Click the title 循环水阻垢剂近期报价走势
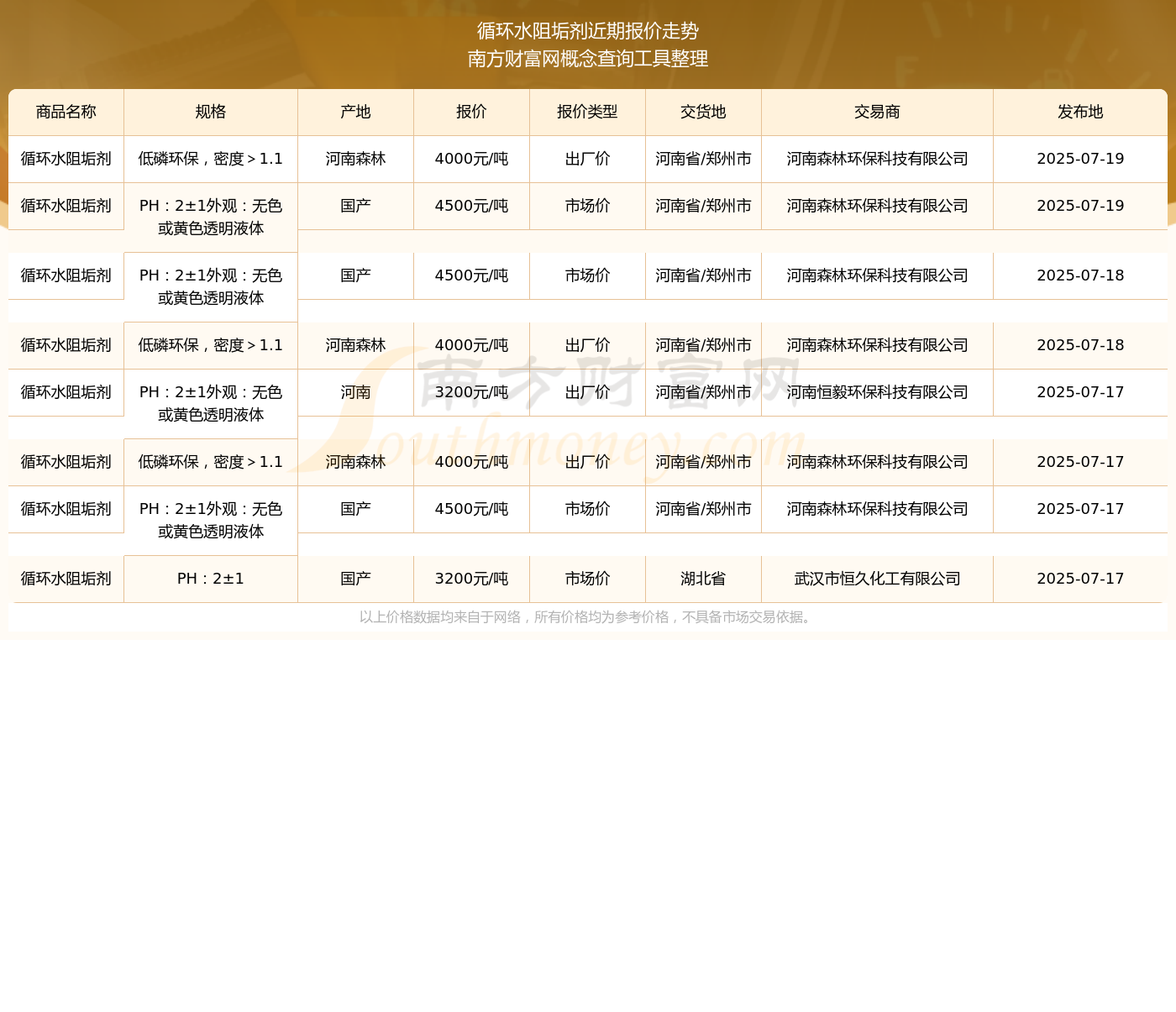This screenshot has height=1012, width=1176. [588, 31]
